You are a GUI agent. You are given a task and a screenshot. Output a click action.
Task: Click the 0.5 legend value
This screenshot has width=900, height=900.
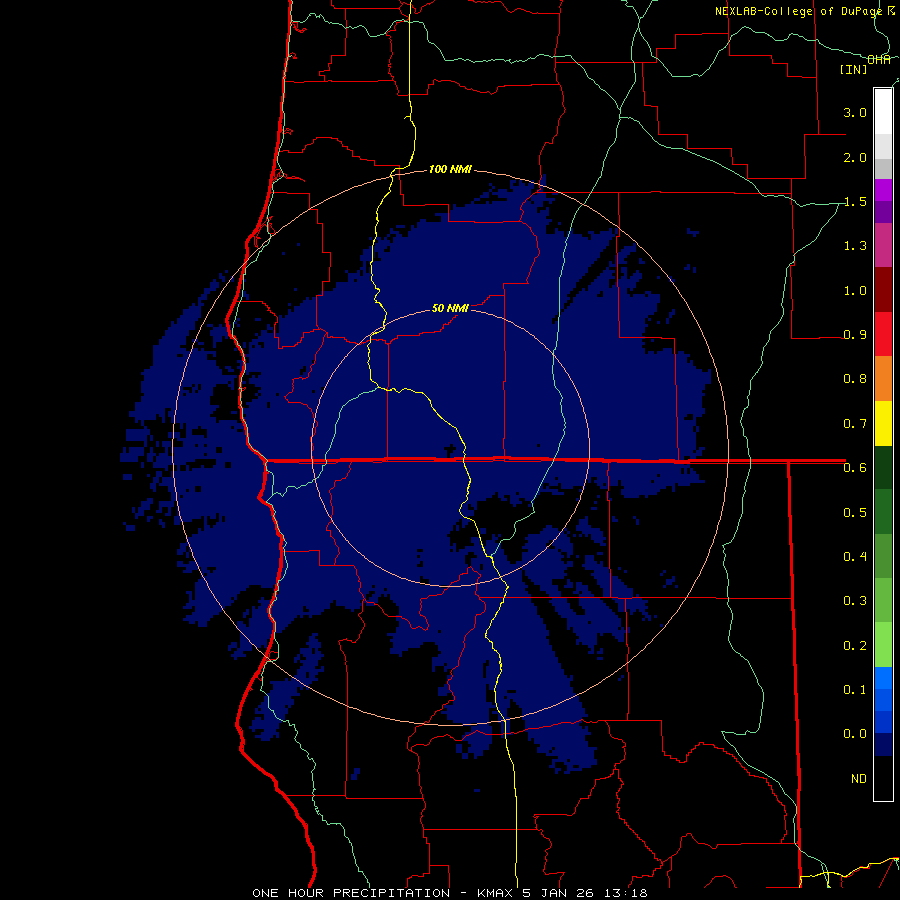tap(855, 512)
